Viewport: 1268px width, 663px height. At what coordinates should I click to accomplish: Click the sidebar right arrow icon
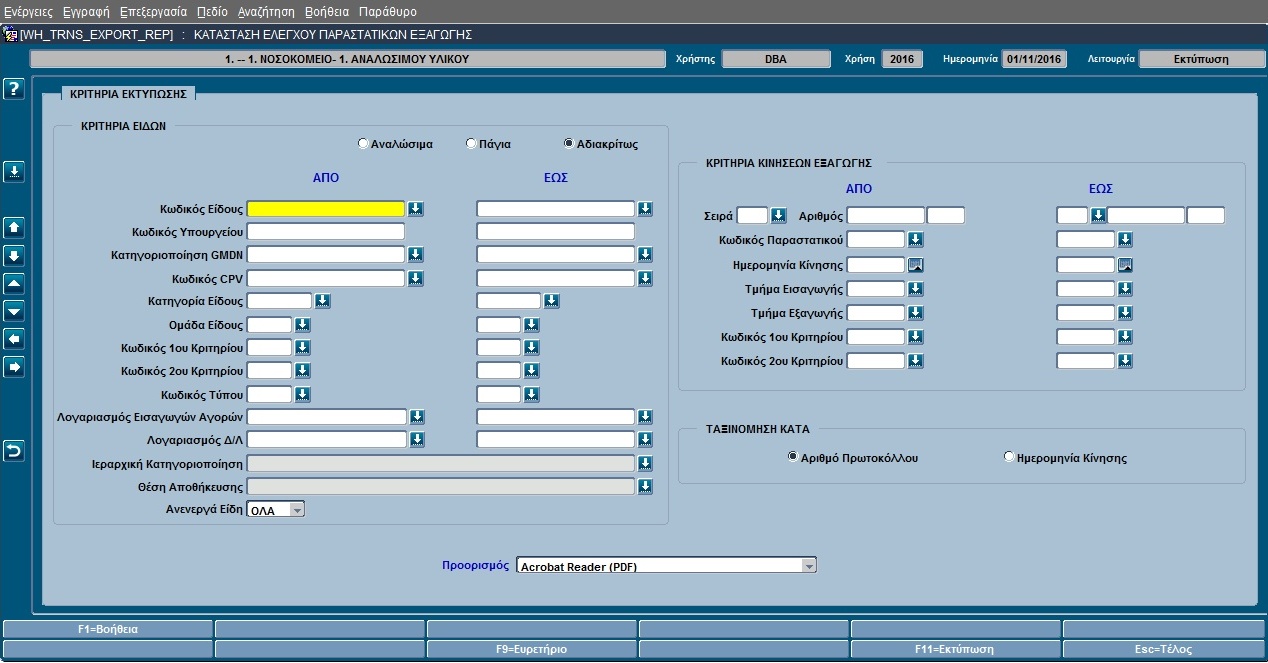click(14, 367)
